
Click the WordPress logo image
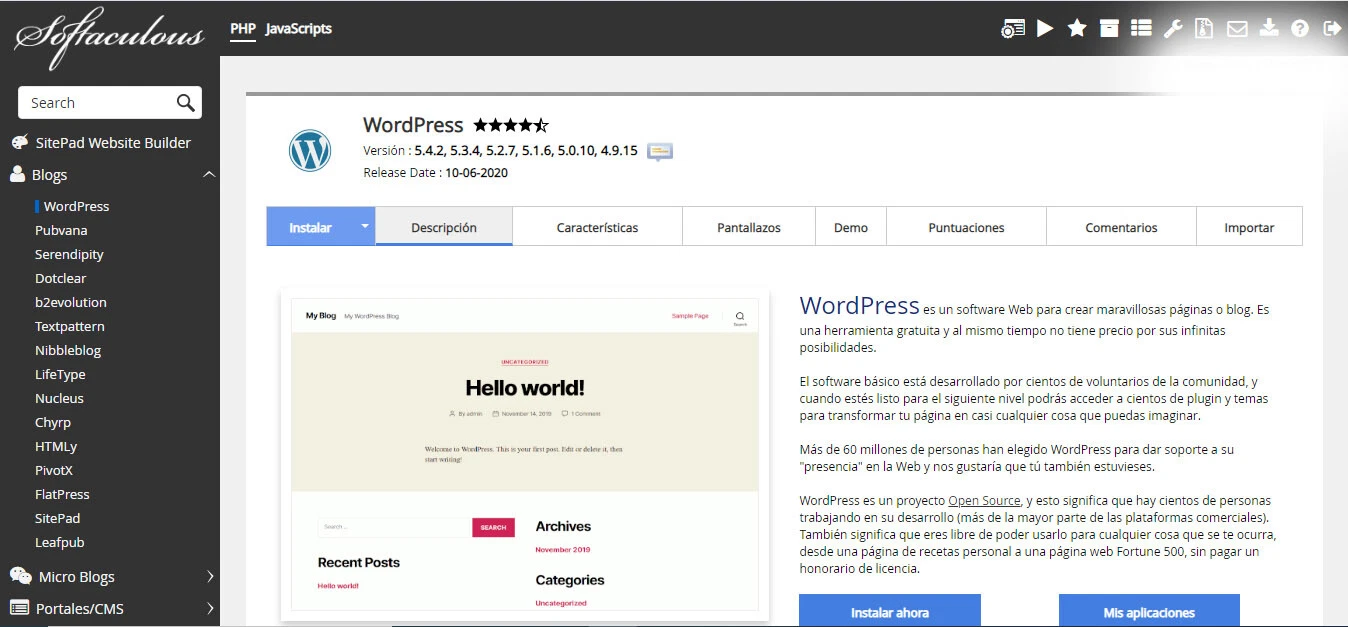[310, 151]
